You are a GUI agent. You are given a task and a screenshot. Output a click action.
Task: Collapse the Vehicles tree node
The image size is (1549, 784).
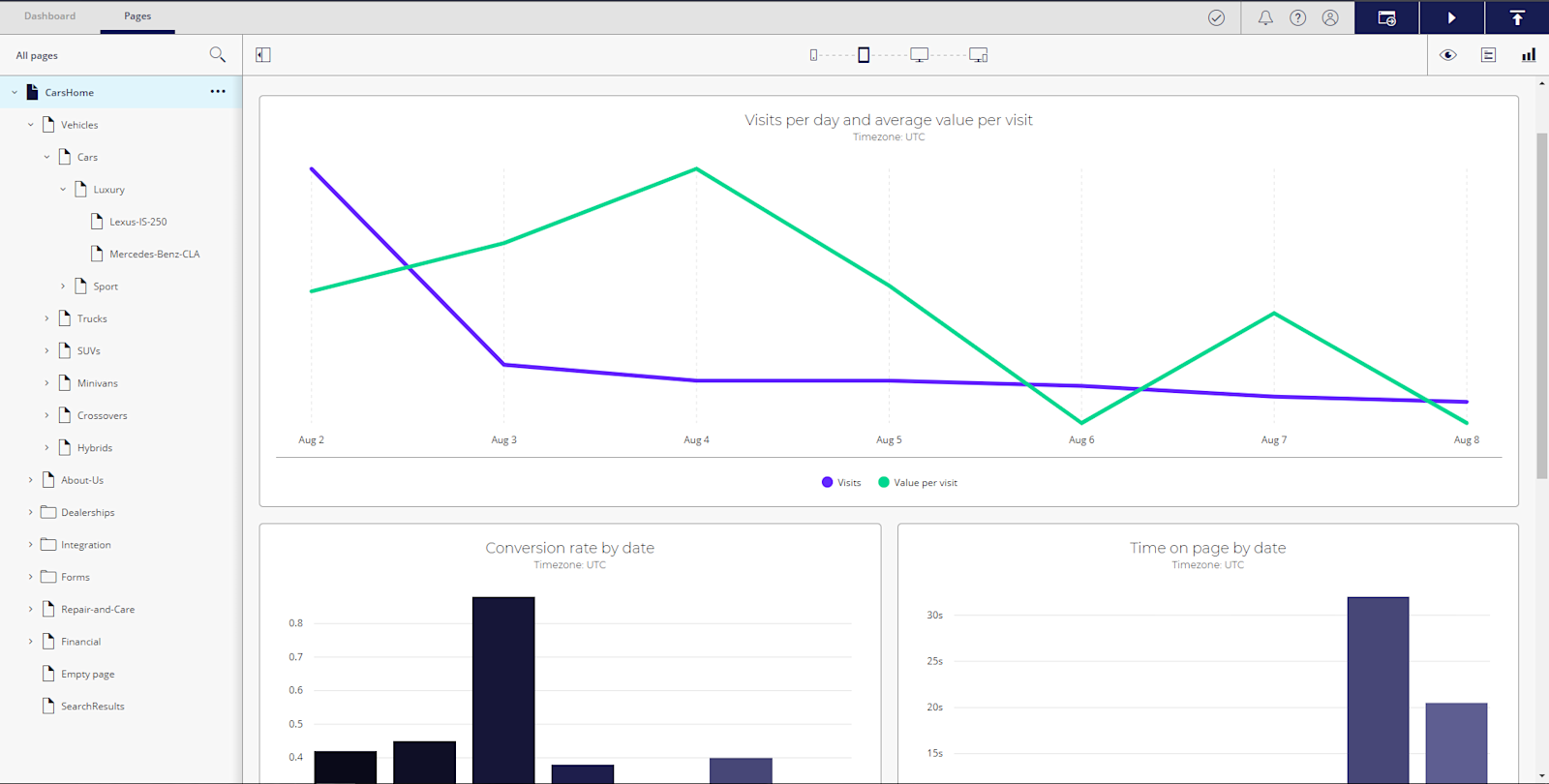point(31,125)
